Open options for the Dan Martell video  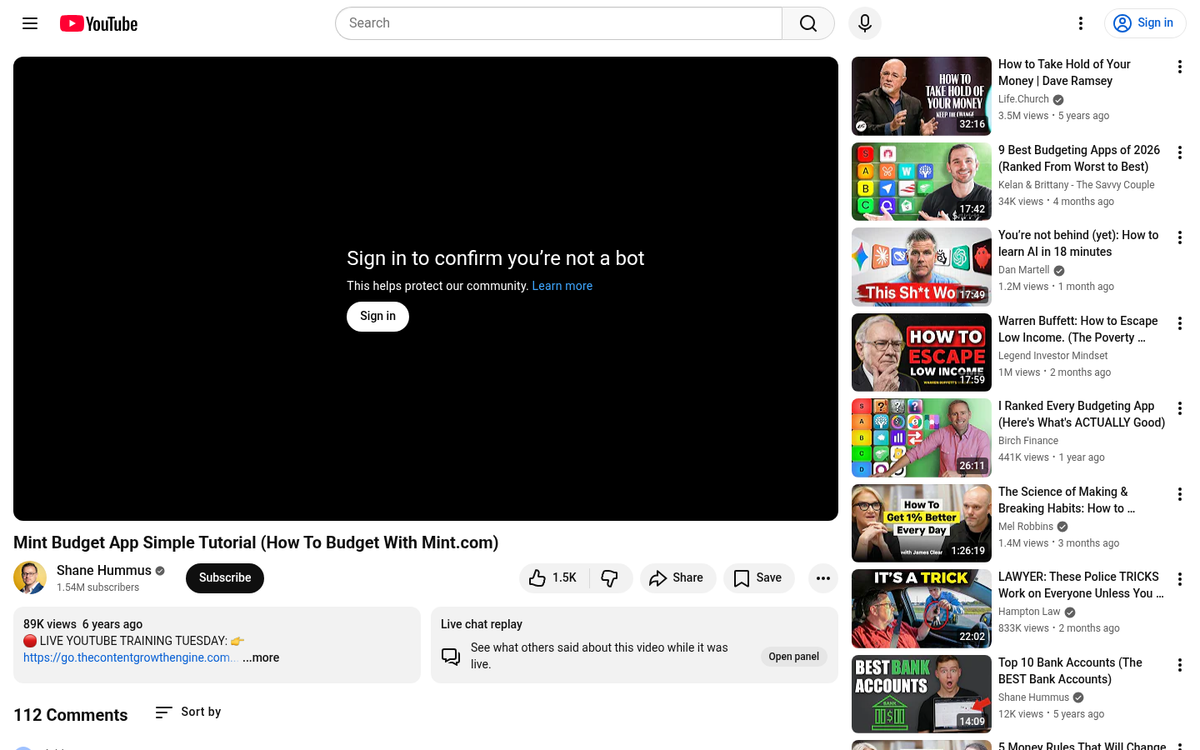pyautogui.click(x=1180, y=237)
